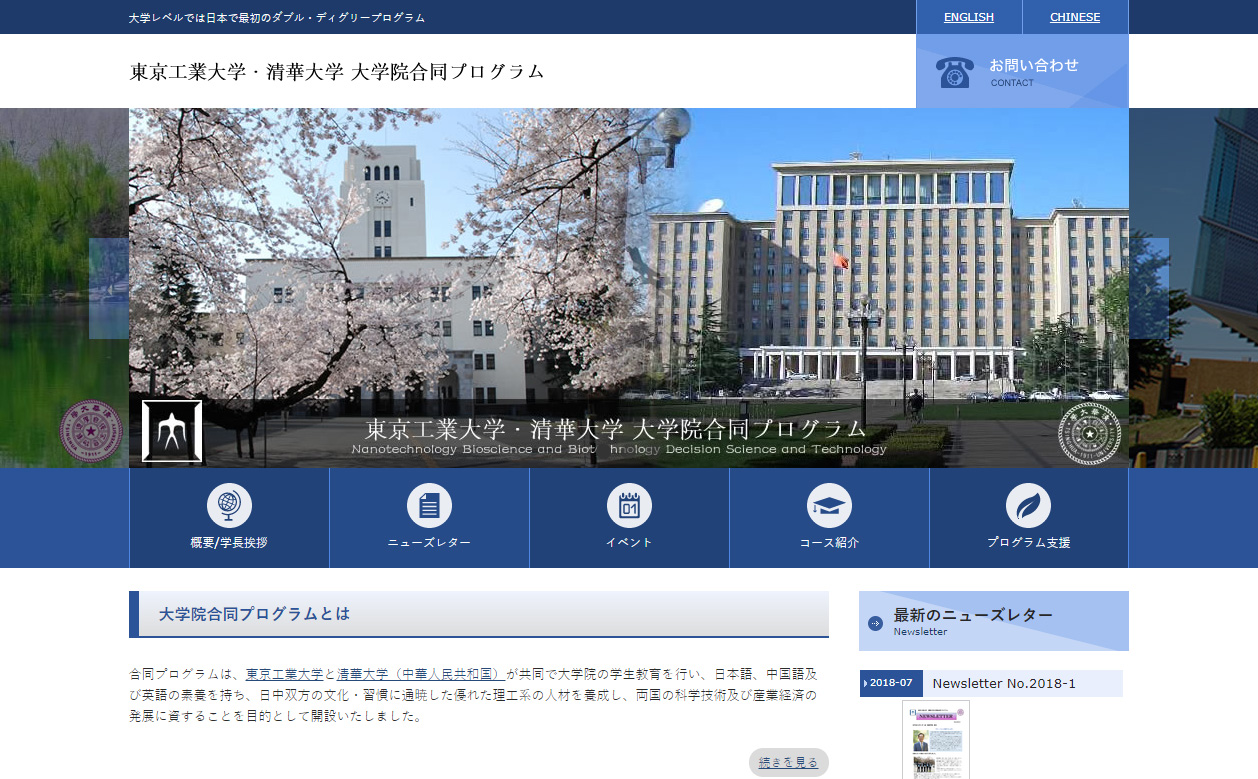Click the arrow icon beside 最新のニューズレター
Screen dimensions: 1258x779
click(876, 623)
